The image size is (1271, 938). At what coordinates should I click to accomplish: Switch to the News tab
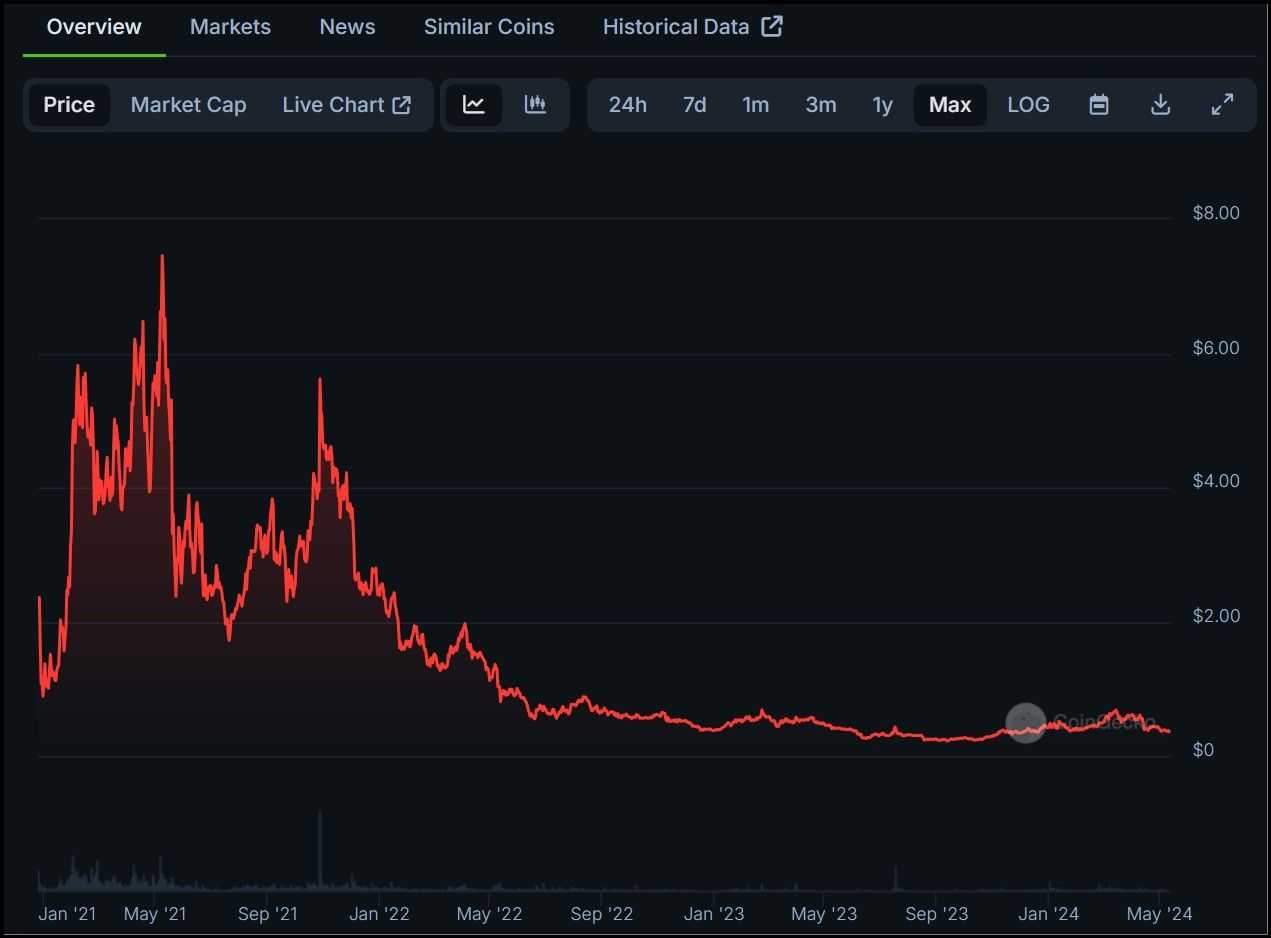coord(347,27)
